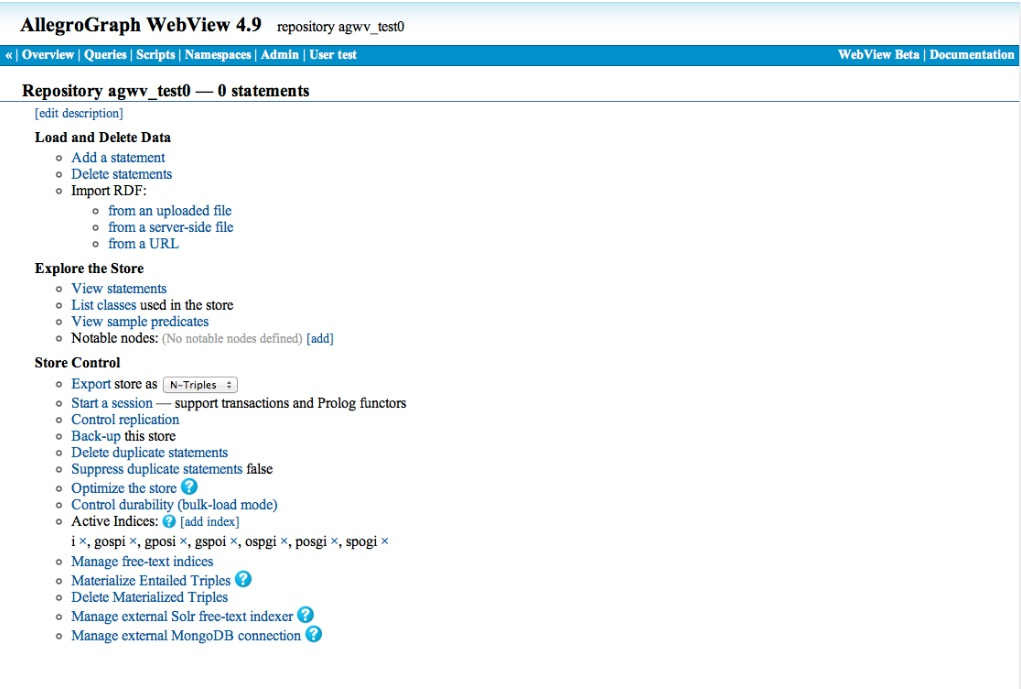Open the Namespaces menu item
The height and width of the screenshot is (689, 1021).
tap(217, 55)
